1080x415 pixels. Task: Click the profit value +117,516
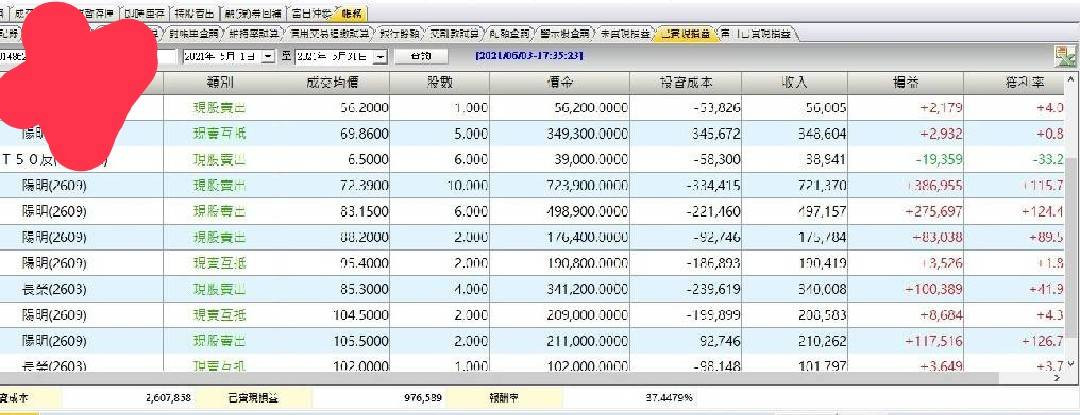click(931, 341)
